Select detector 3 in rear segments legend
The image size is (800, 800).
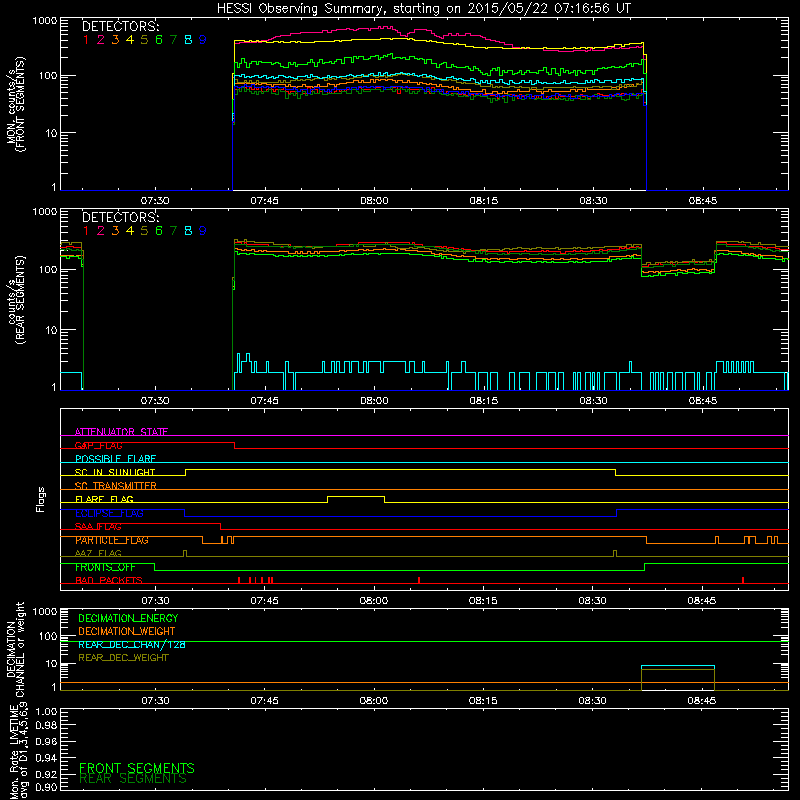(x=115, y=231)
